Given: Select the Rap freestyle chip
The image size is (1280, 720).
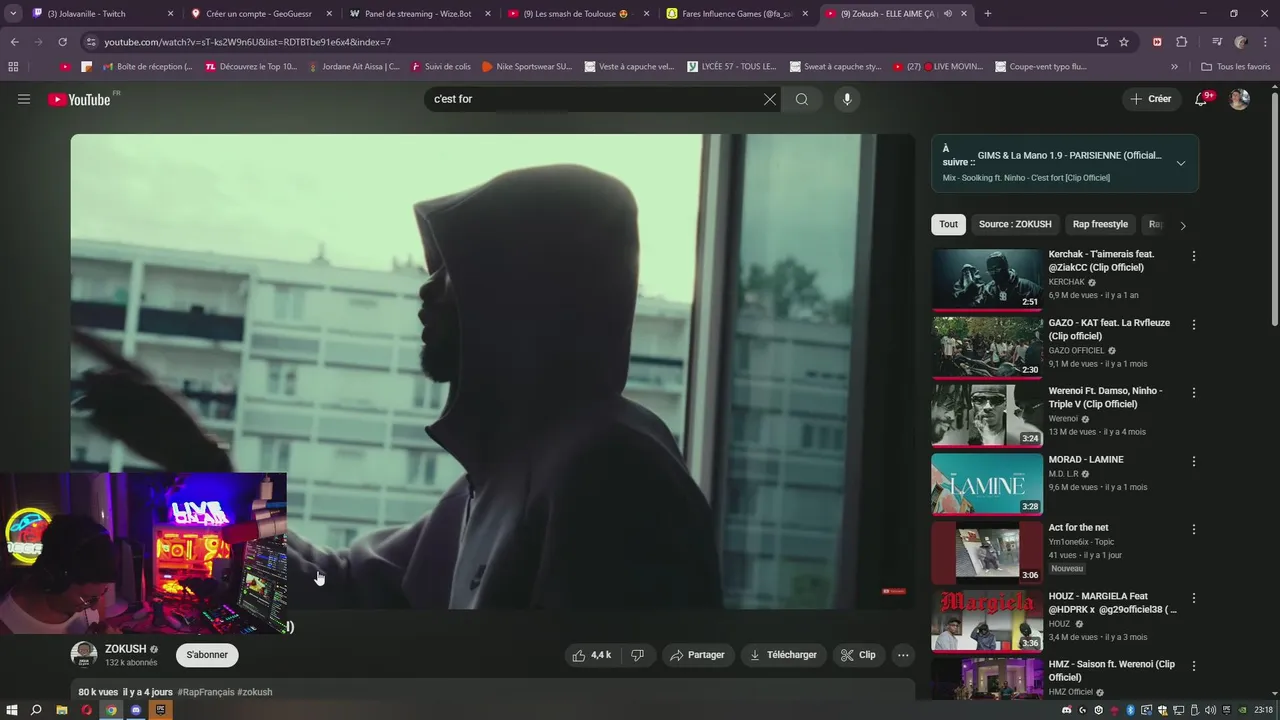Looking at the screenshot, I should click(1100, 224).
